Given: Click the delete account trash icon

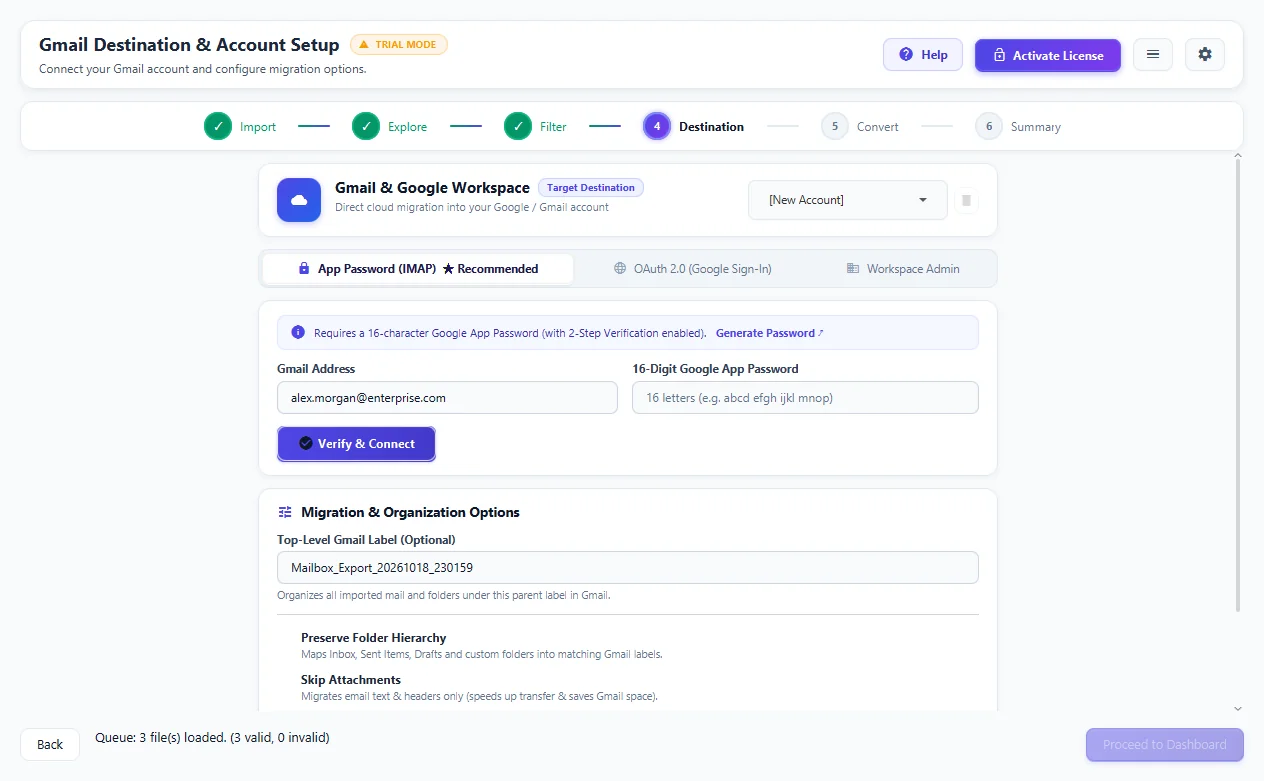Looking at the screenshot, I should pos(966,201).
